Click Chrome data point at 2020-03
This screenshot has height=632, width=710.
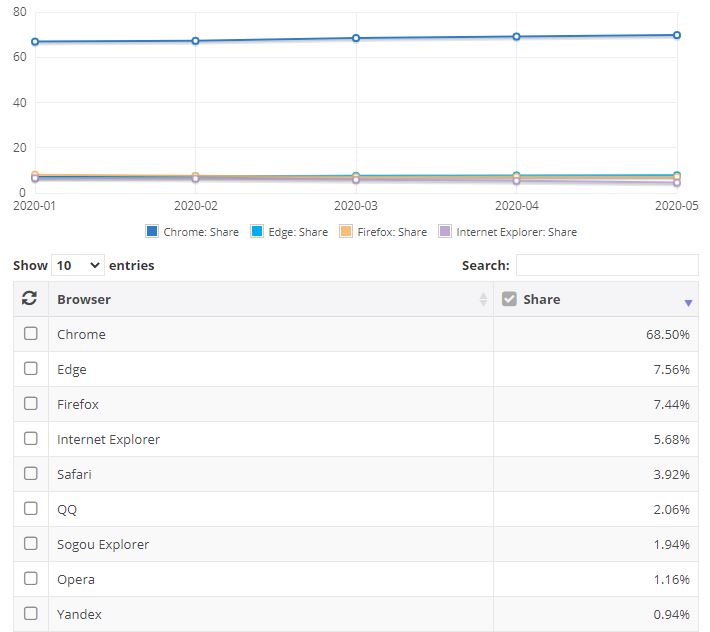357,38
